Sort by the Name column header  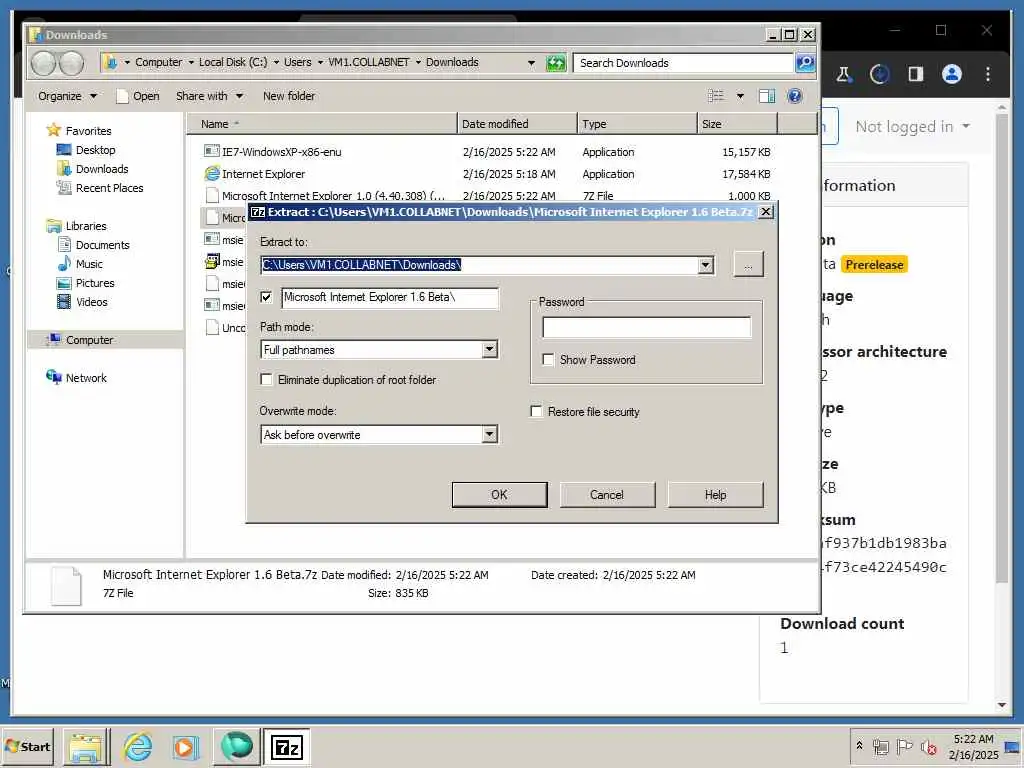coord(322,124)
